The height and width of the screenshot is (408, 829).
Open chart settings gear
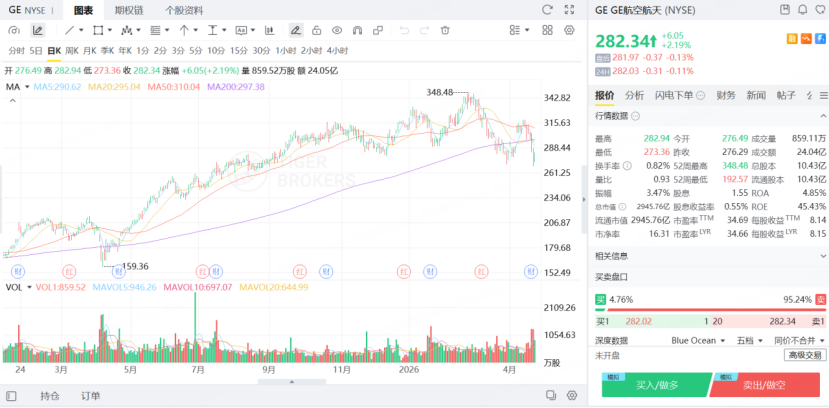pos(569,30)
